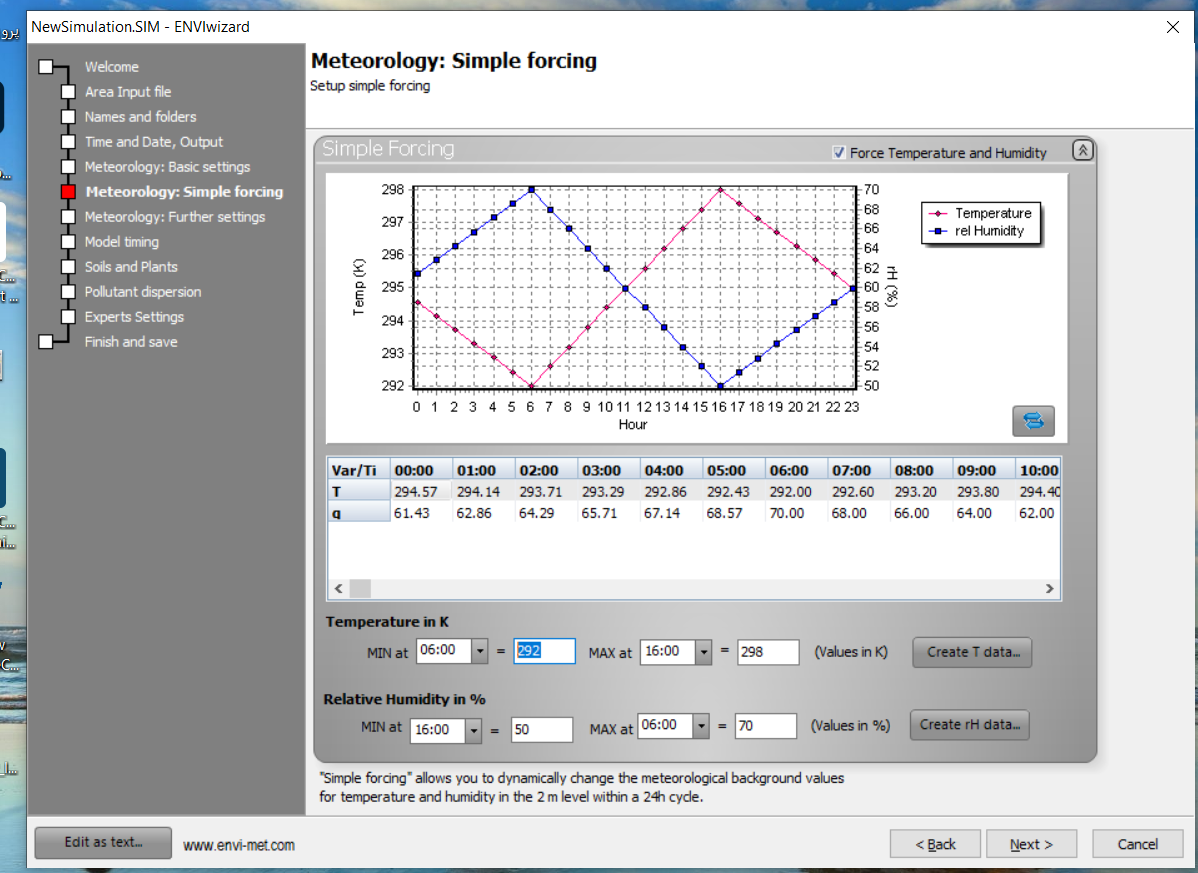
Task: Click humidity cell 70.00 at 06:00
Action: (x=796, y=513)
